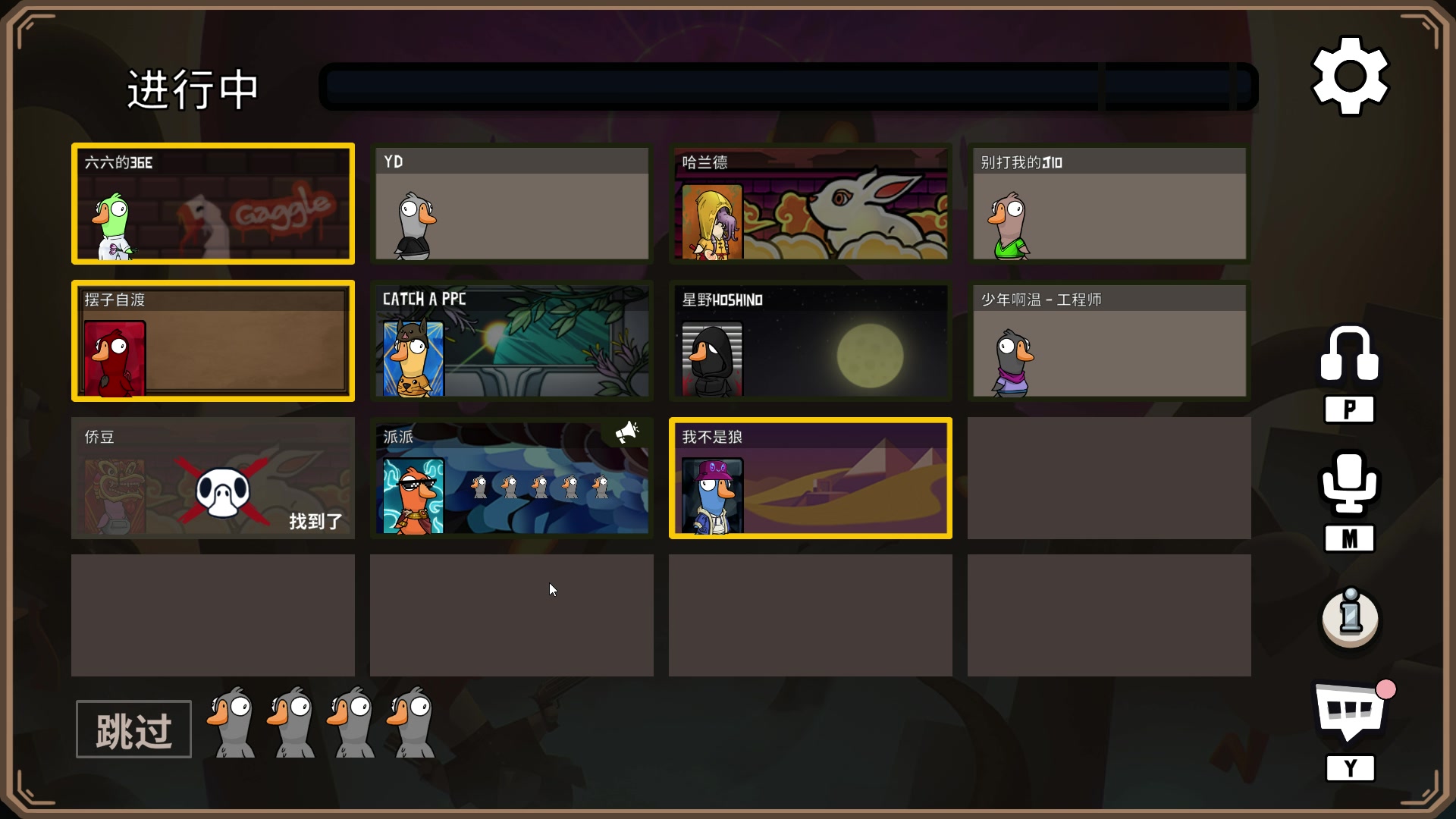The width and height of the screenshot is (1456, 819).
Task: Click the megaphone icon on 派派 card
Action: click(x=627, y=432)
